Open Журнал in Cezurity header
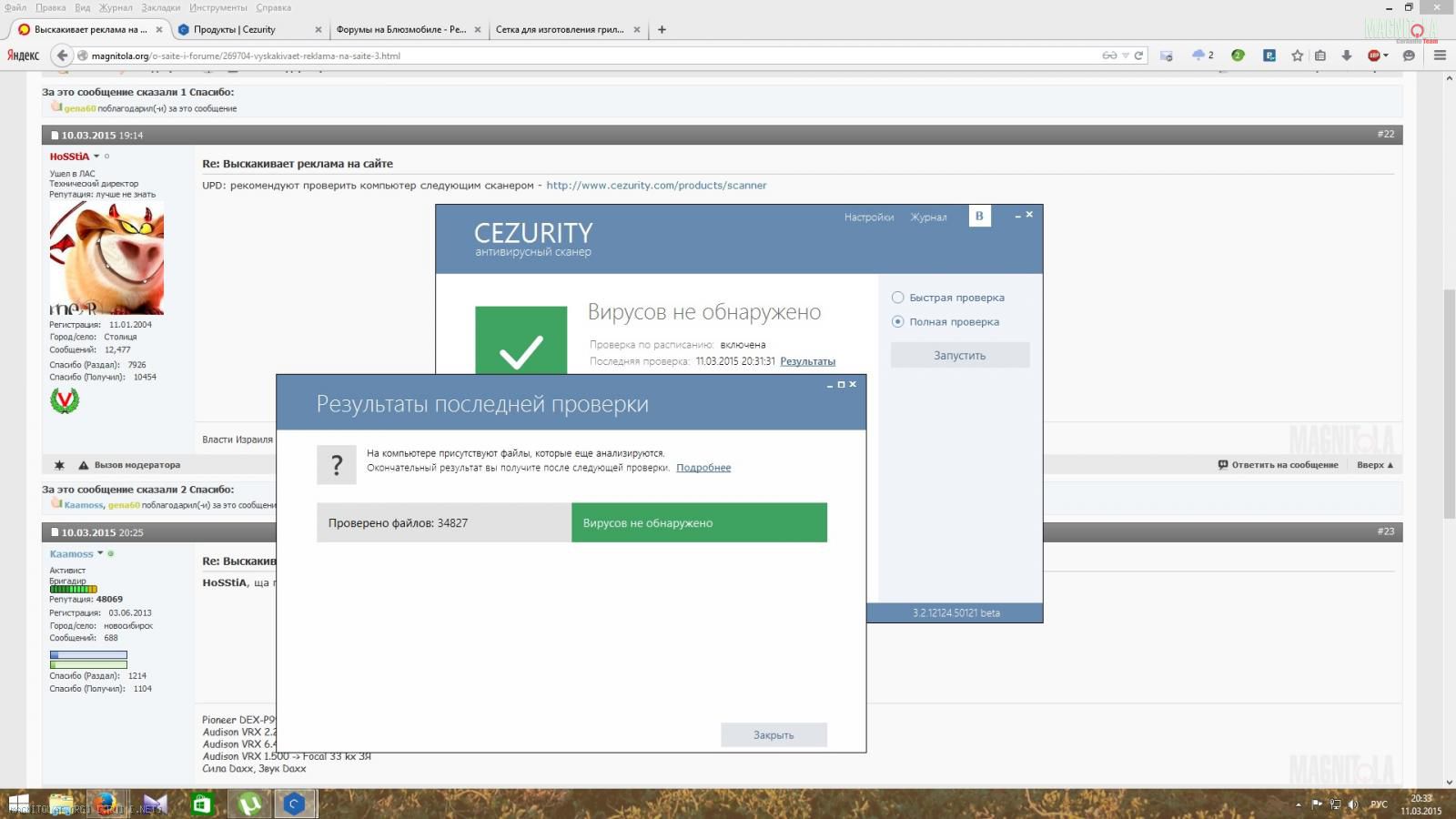The image size is (1456, 819). click(x=929, y=217)
